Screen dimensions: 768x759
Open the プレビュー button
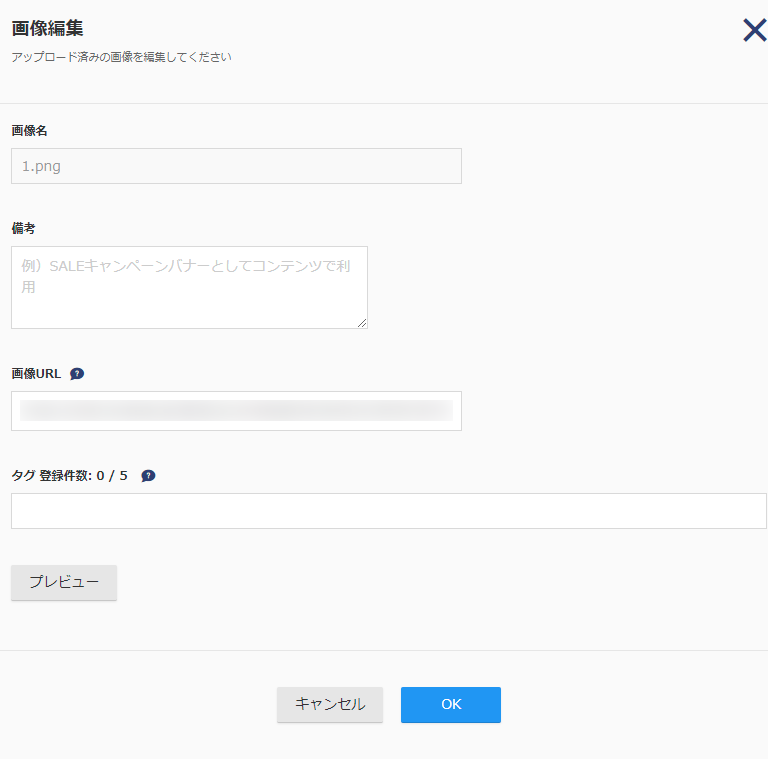click(64, 582)
